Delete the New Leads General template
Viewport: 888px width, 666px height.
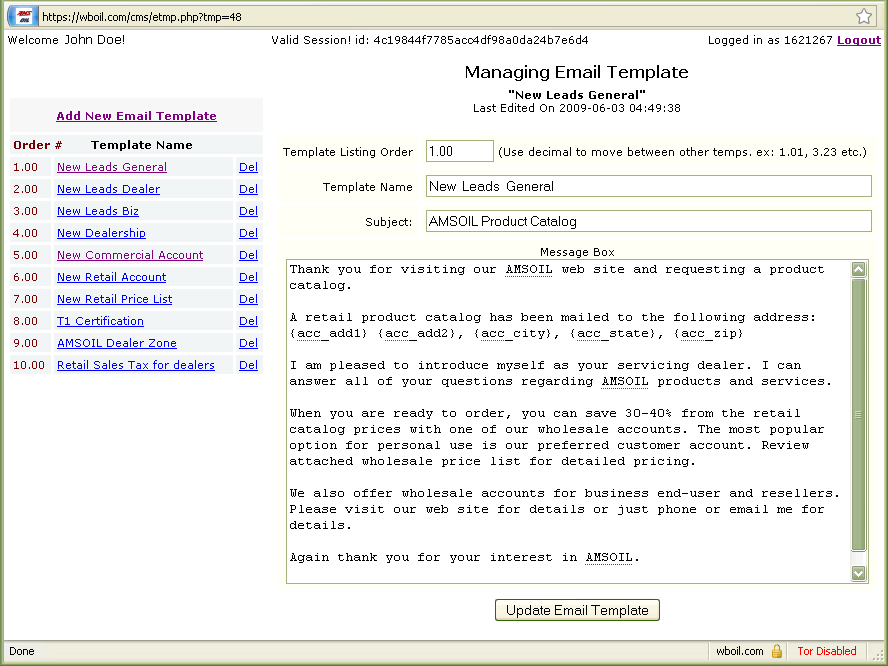point(248,167)
